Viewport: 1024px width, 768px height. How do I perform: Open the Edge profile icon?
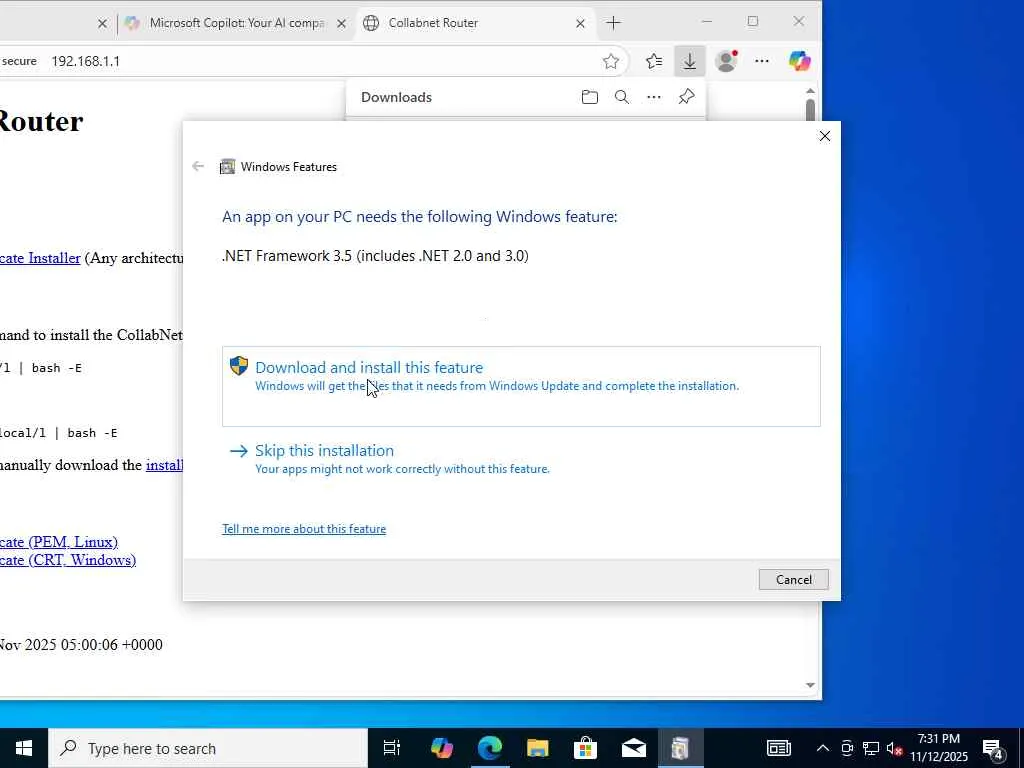click(x=726, y=61)
